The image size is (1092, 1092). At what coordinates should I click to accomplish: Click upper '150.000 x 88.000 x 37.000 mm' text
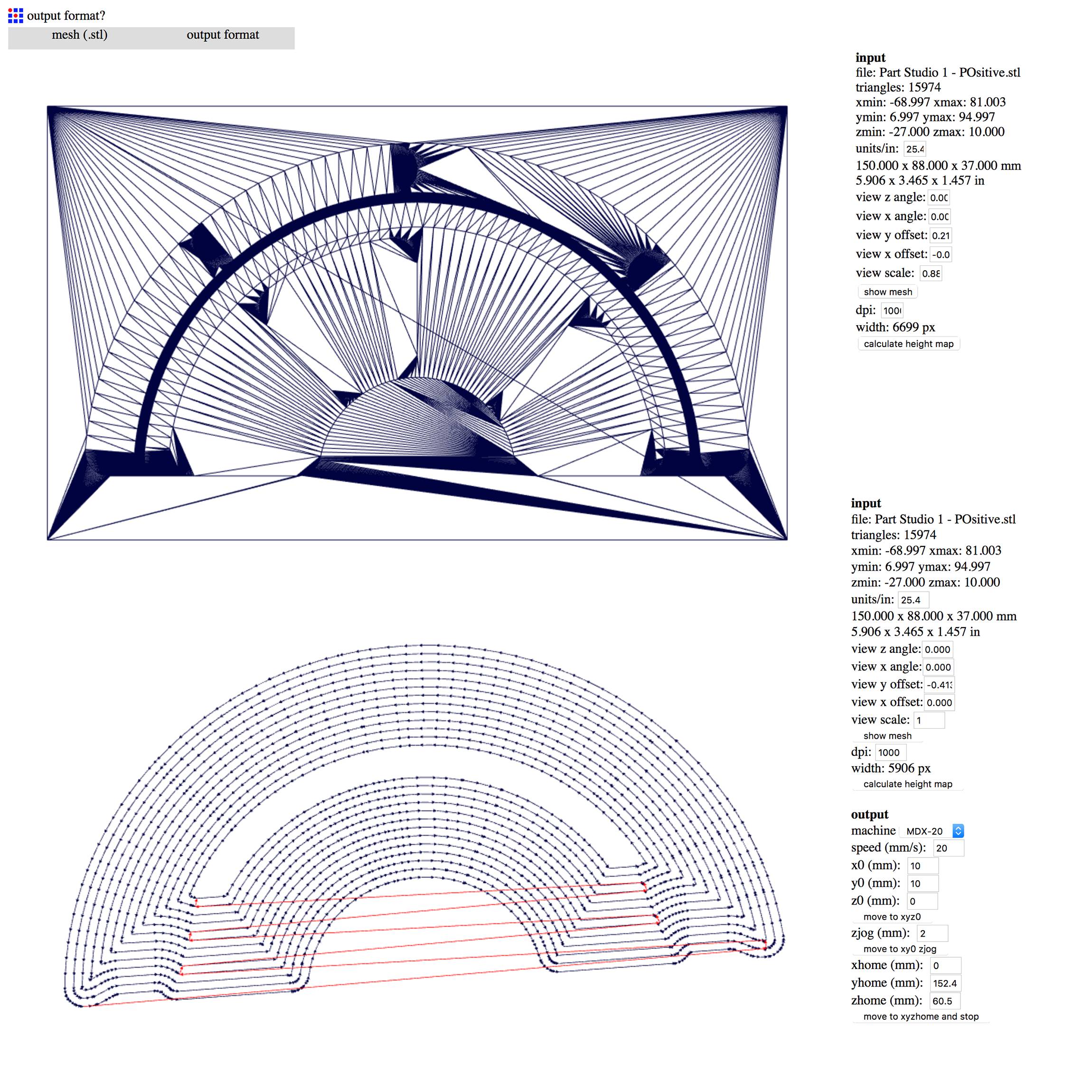coord(938,166)
